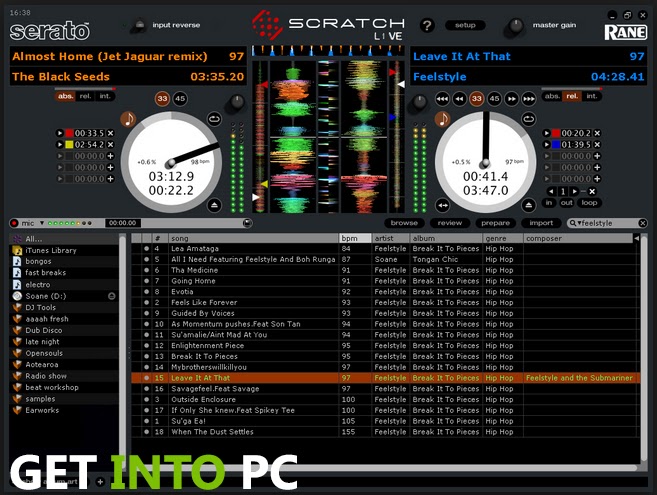657x495 pixels.
Task: Open the review tab
Action: pos(450,223)
